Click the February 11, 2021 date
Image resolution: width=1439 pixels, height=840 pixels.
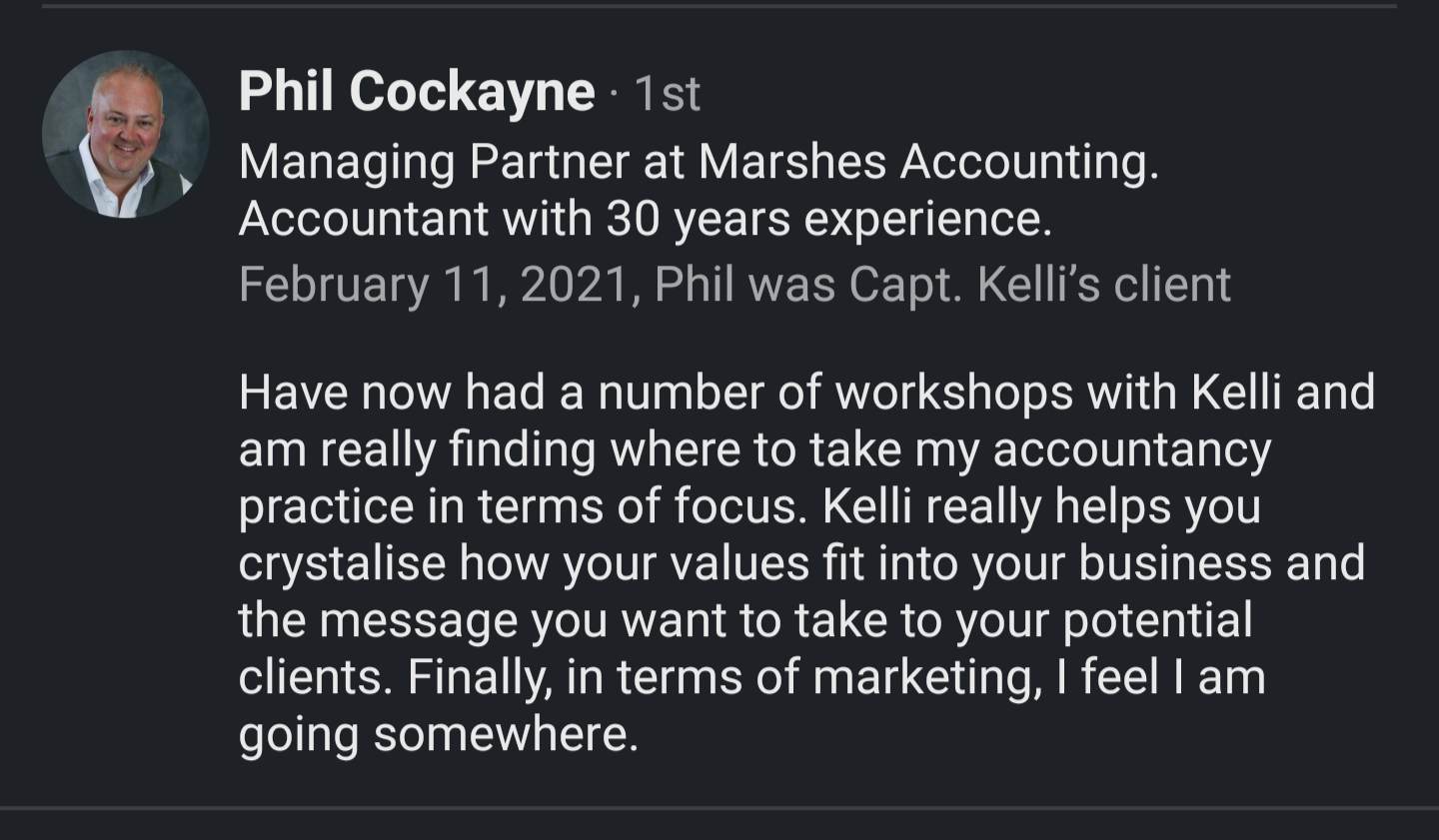pos(435,285)
